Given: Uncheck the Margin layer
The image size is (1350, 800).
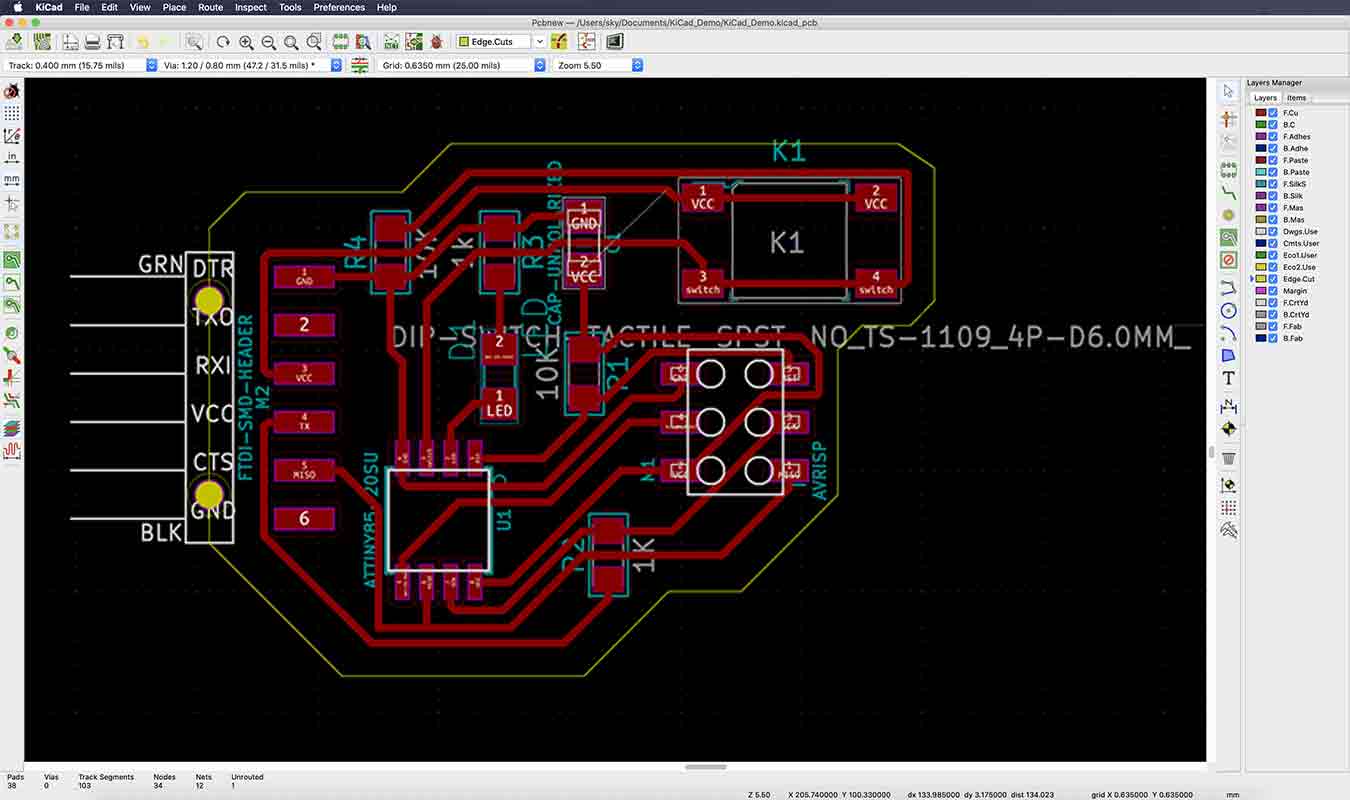Looking at the screenshot, I should pyautogui.click(x=1273, y=291).
